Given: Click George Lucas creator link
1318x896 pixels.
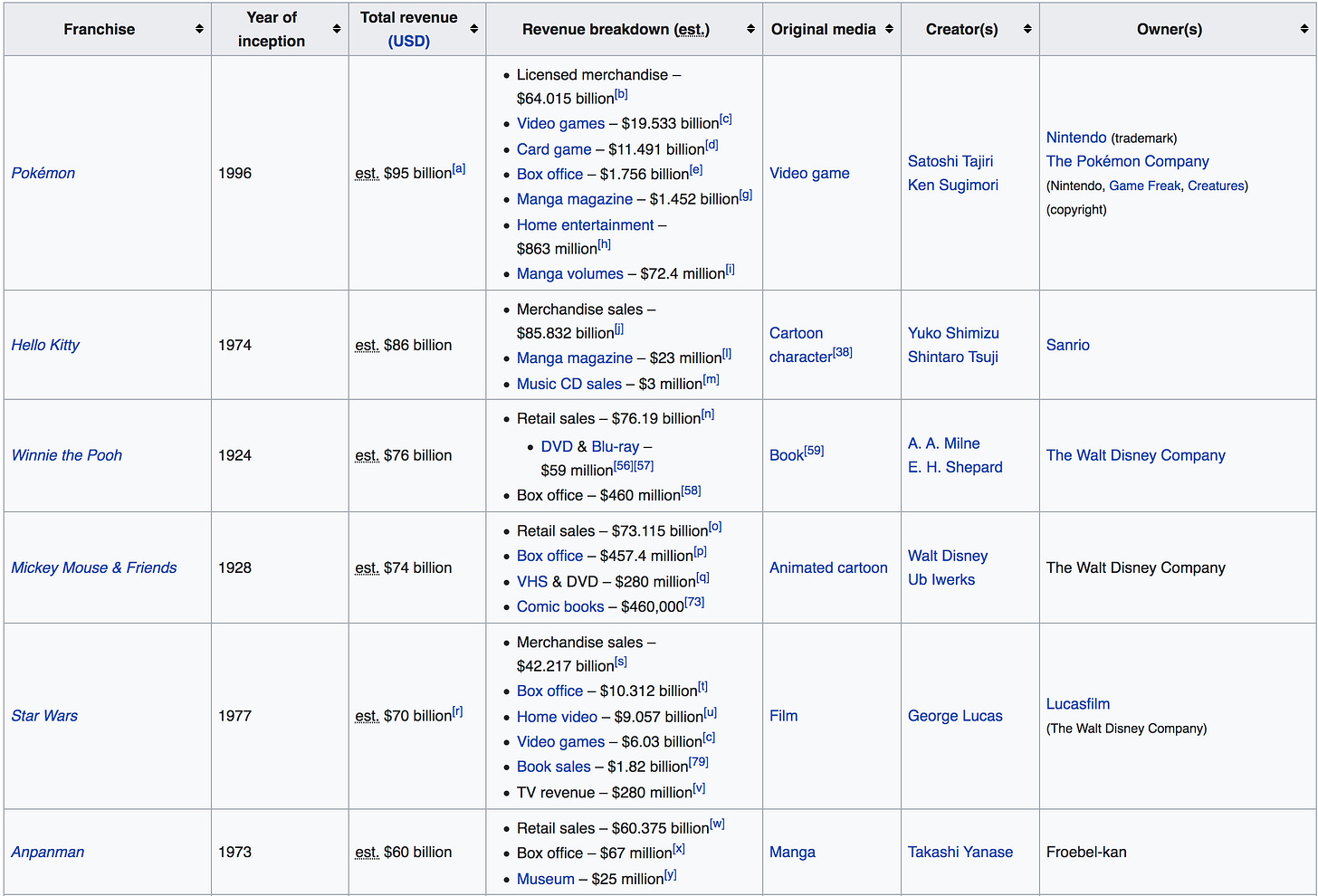Looking at the screenshot, I should pyautogui.click(x=955, y=716).
